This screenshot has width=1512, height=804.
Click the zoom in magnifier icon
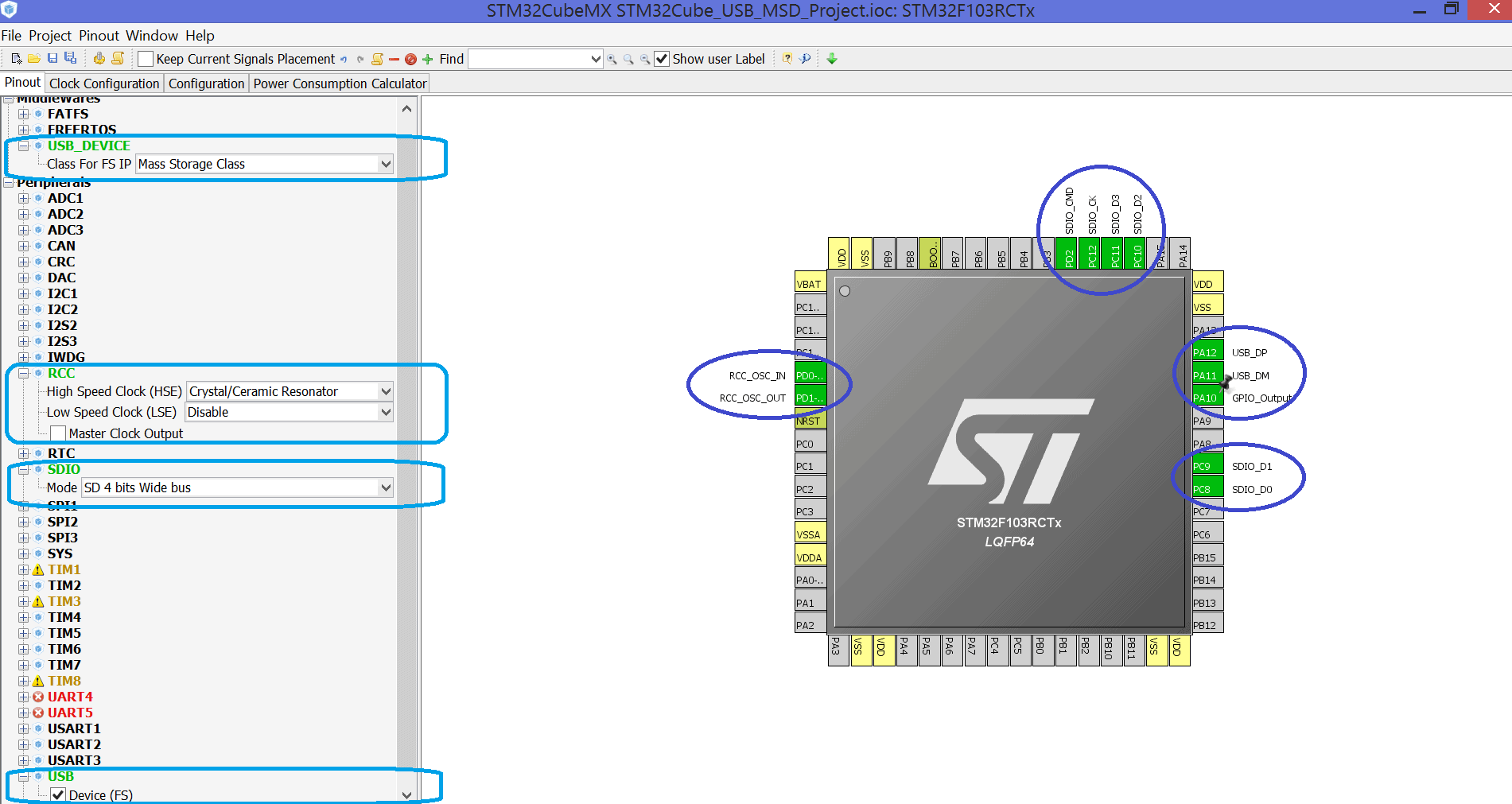click(x=612, y=58)
